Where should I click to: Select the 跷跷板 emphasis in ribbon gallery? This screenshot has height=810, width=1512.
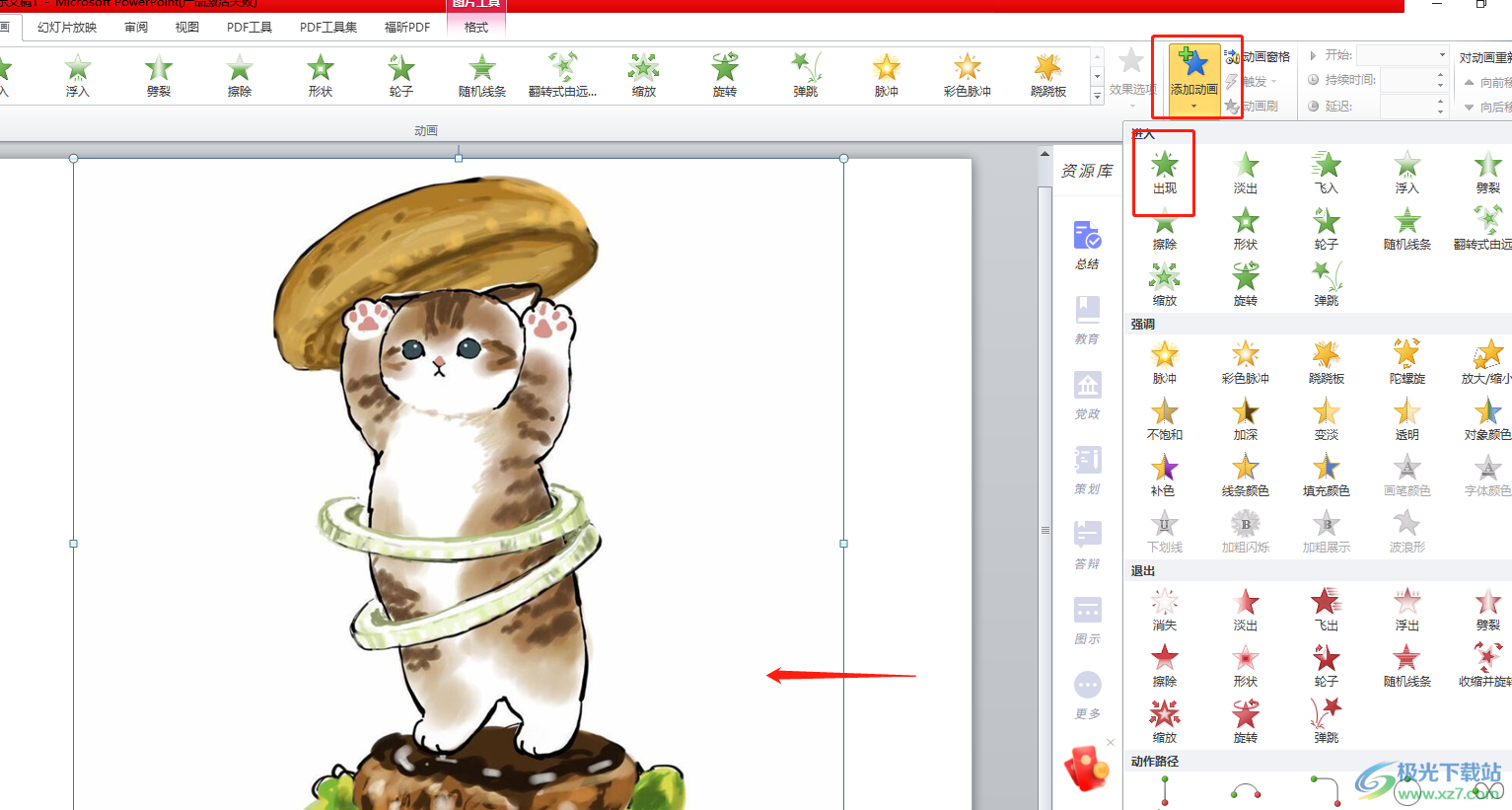(1048, 76)
